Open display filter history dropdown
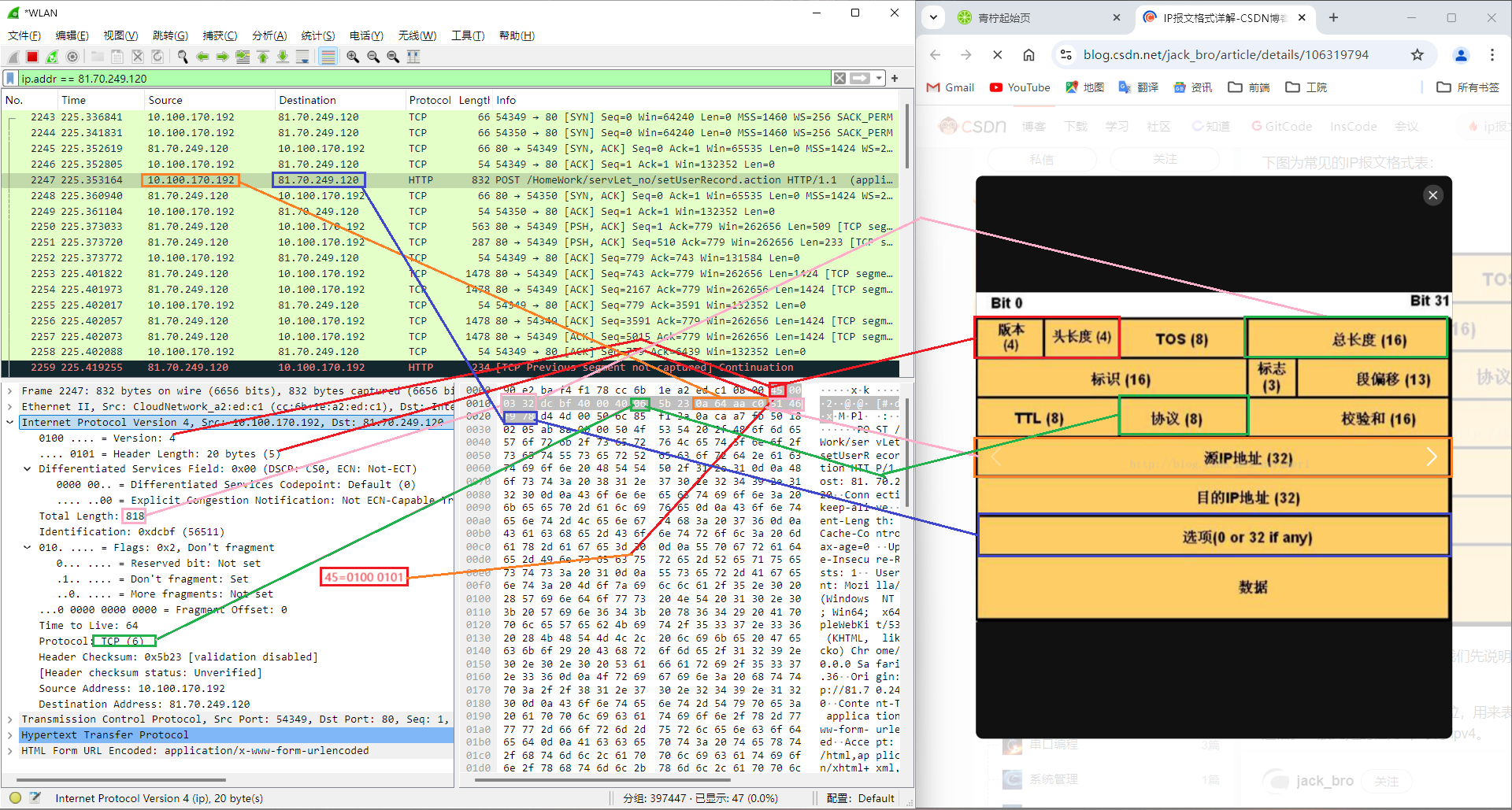 (878, 79)
